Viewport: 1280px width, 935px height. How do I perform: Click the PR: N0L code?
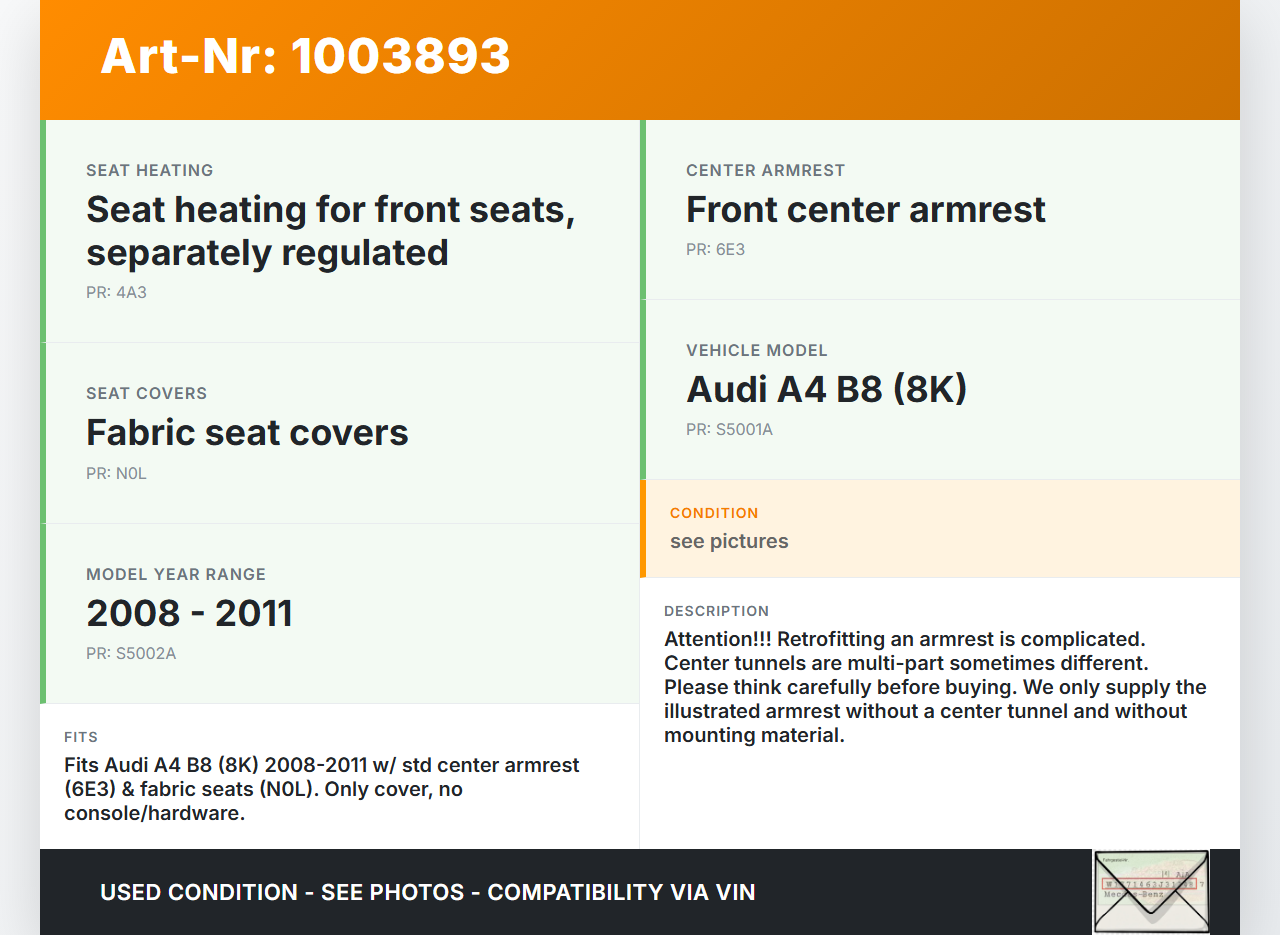tap(116, 474)
